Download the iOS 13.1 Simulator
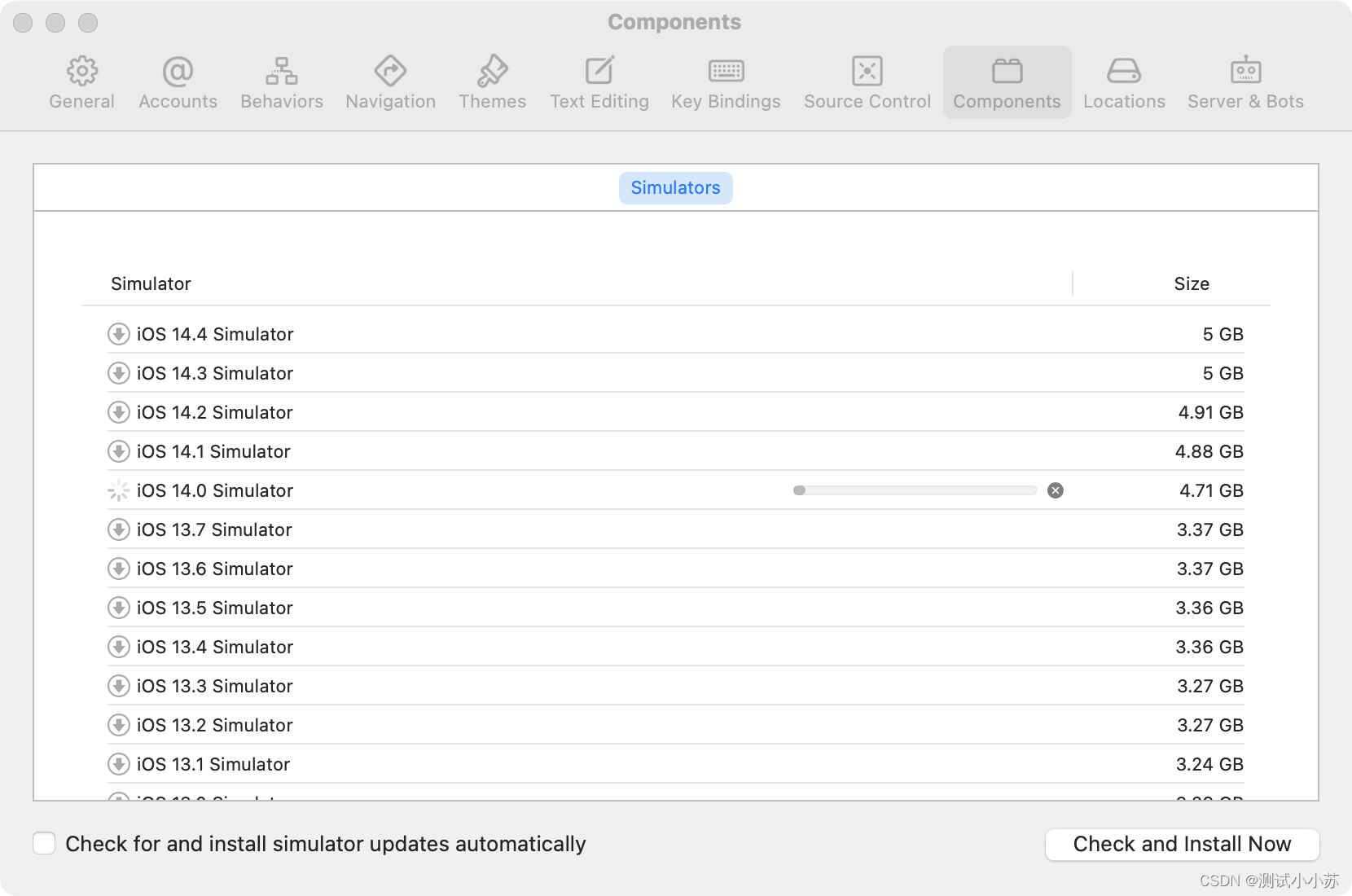Viewport: 1352px width, 896px height. tap(119, 764)
